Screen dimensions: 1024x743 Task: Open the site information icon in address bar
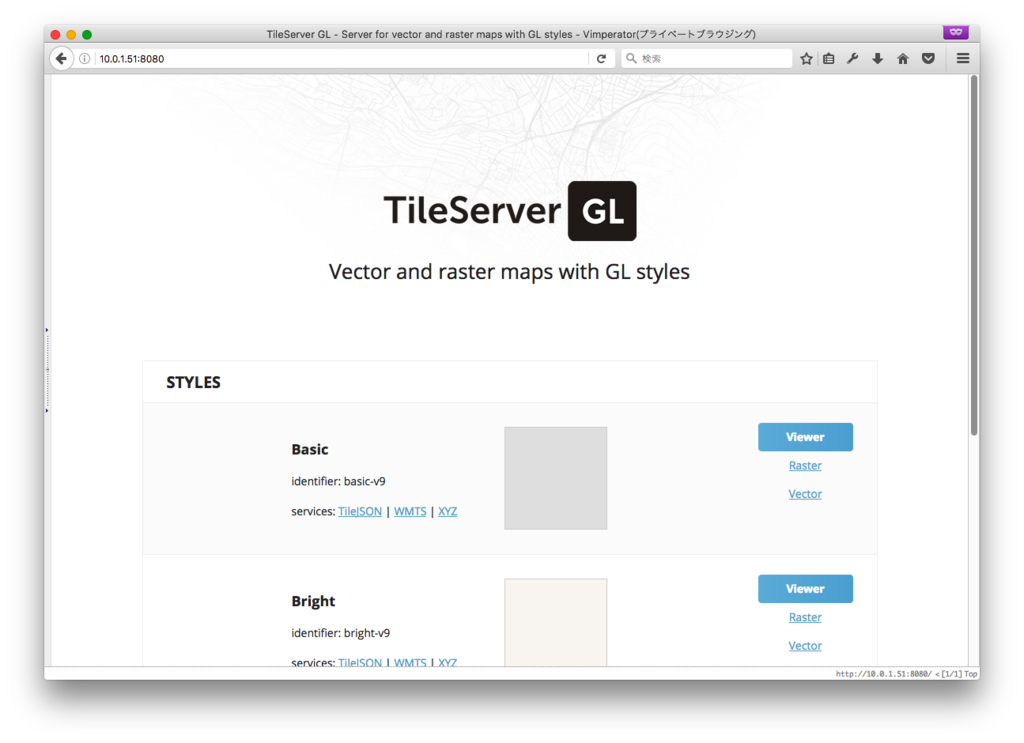point(84,59)
